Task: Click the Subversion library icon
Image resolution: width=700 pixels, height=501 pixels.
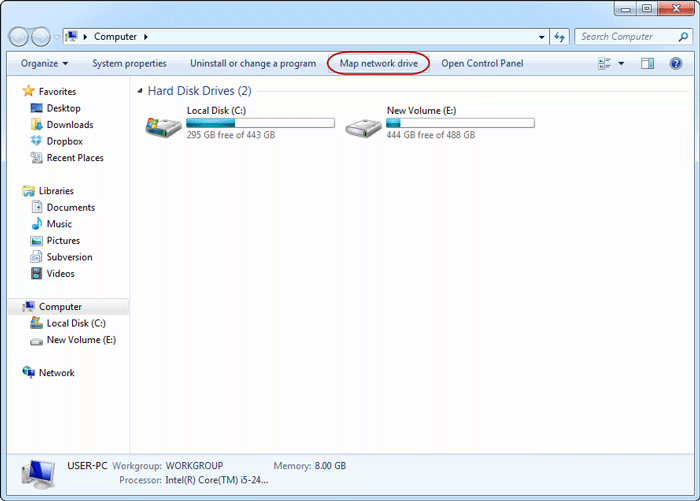Action: click(36, 257)
